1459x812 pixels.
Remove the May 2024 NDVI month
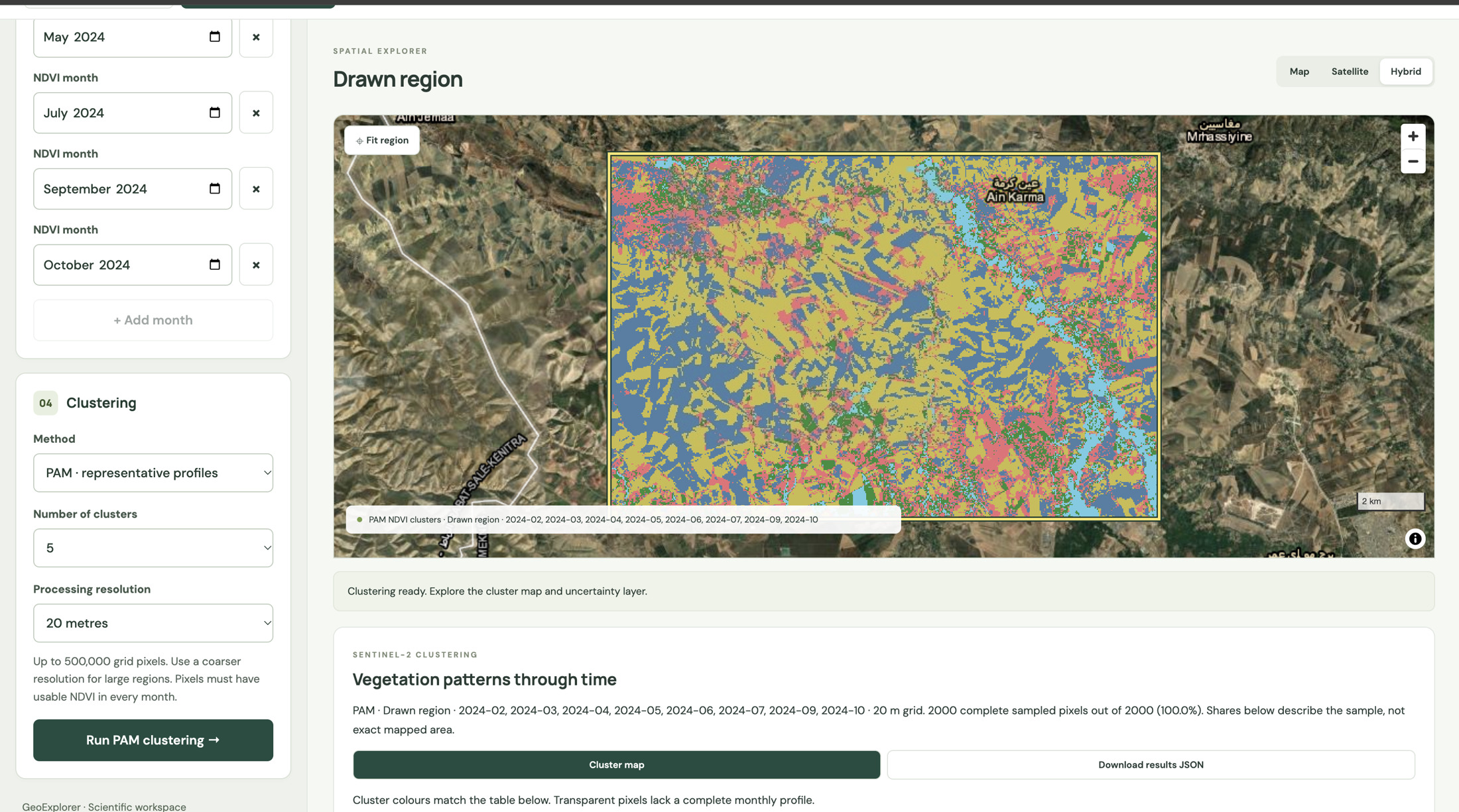pos(256,37)
